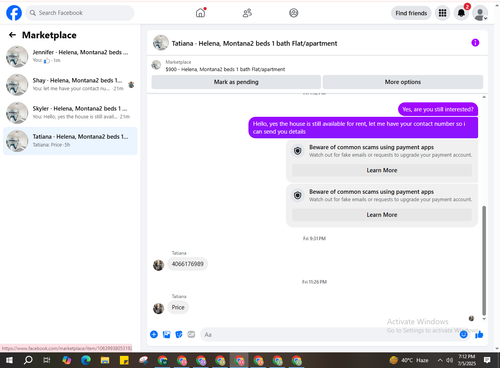The width and height of the screenshot is (500, 368).
Task: Click the 40°C Haze weather widget
Action: pos(409,360)
